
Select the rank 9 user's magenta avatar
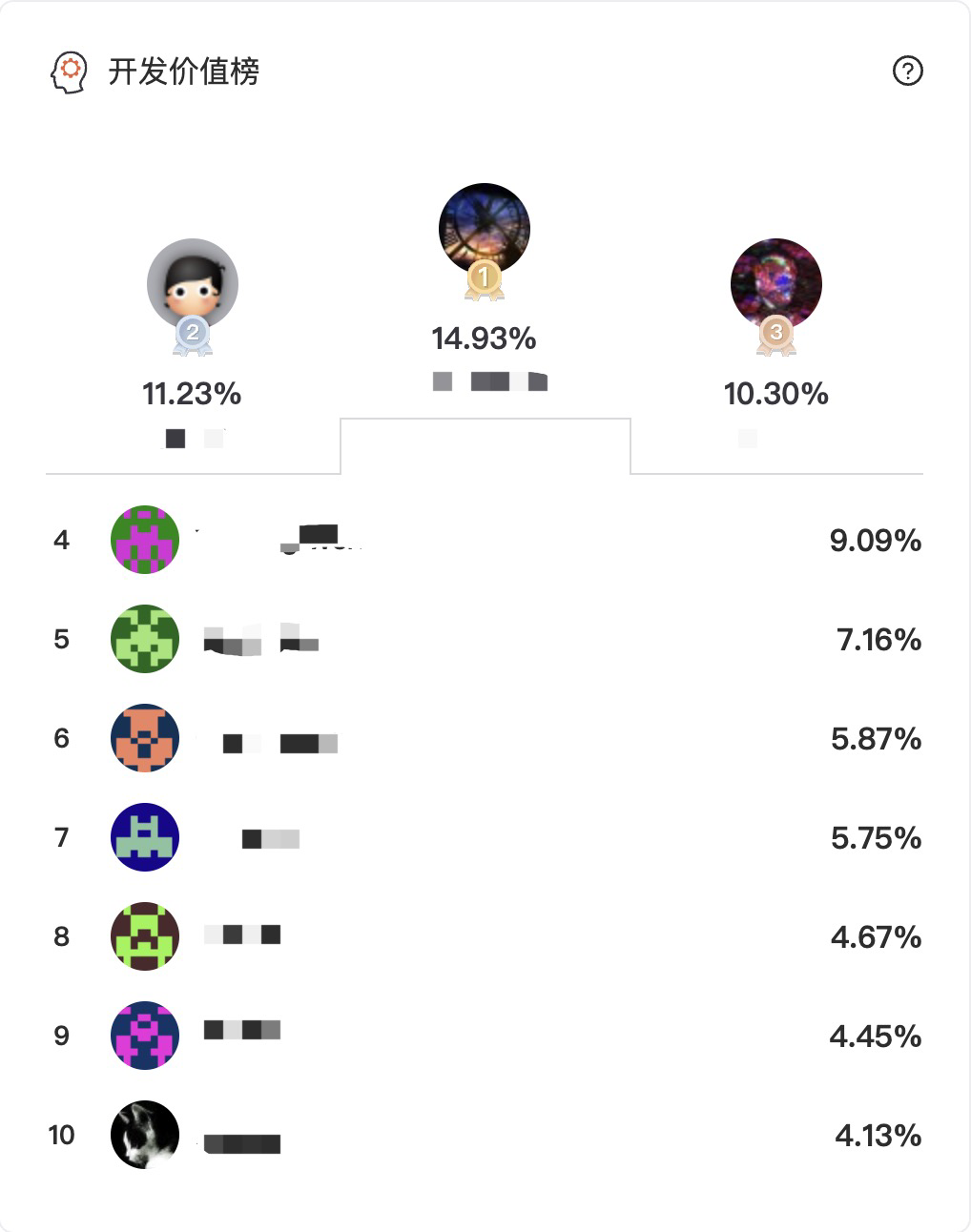(145, 1036)
